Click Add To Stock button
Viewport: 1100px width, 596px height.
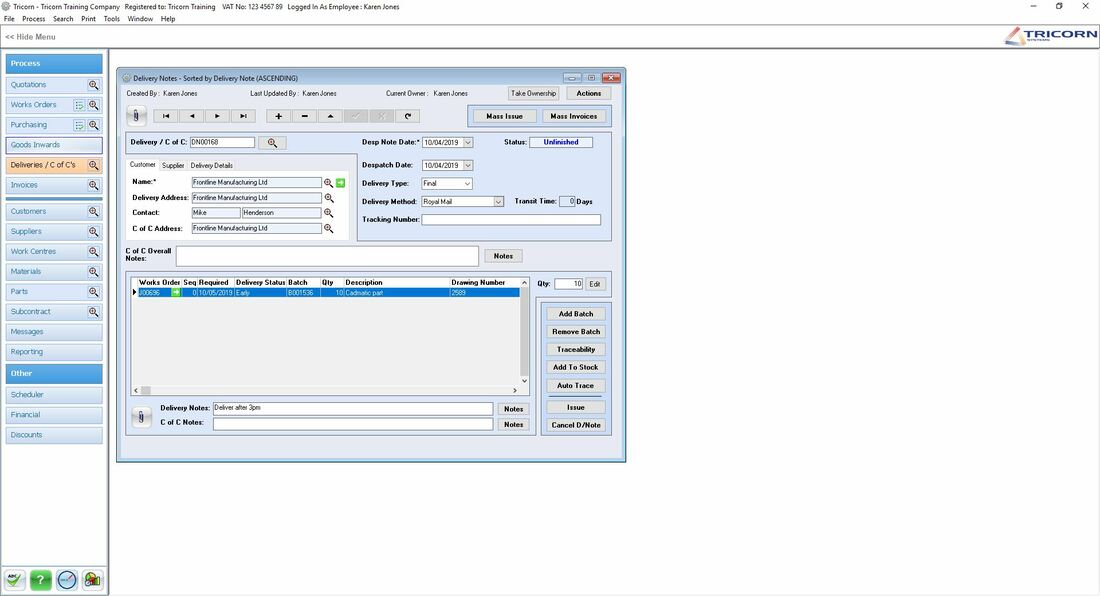576,367
